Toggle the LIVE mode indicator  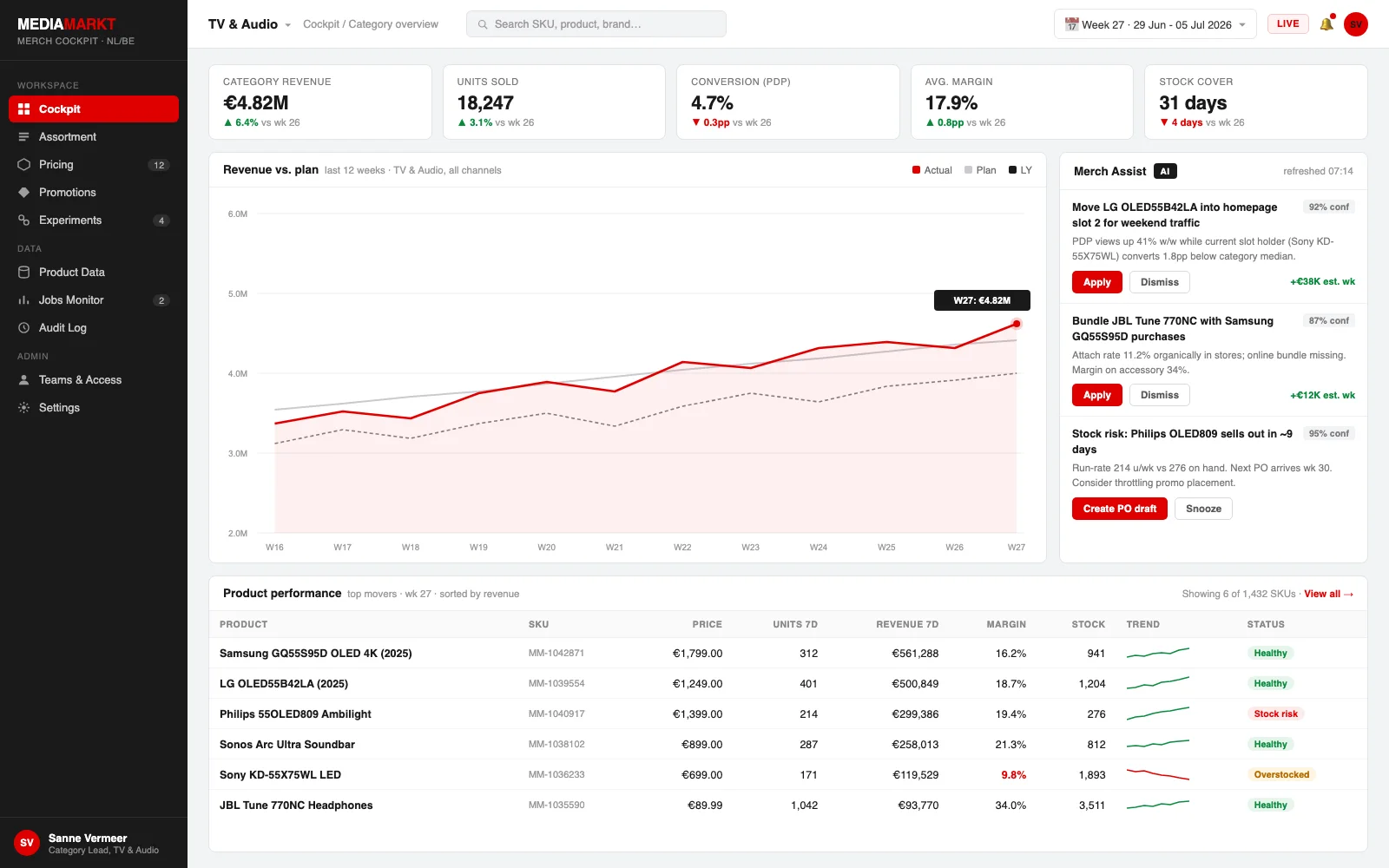point(1288,24)
